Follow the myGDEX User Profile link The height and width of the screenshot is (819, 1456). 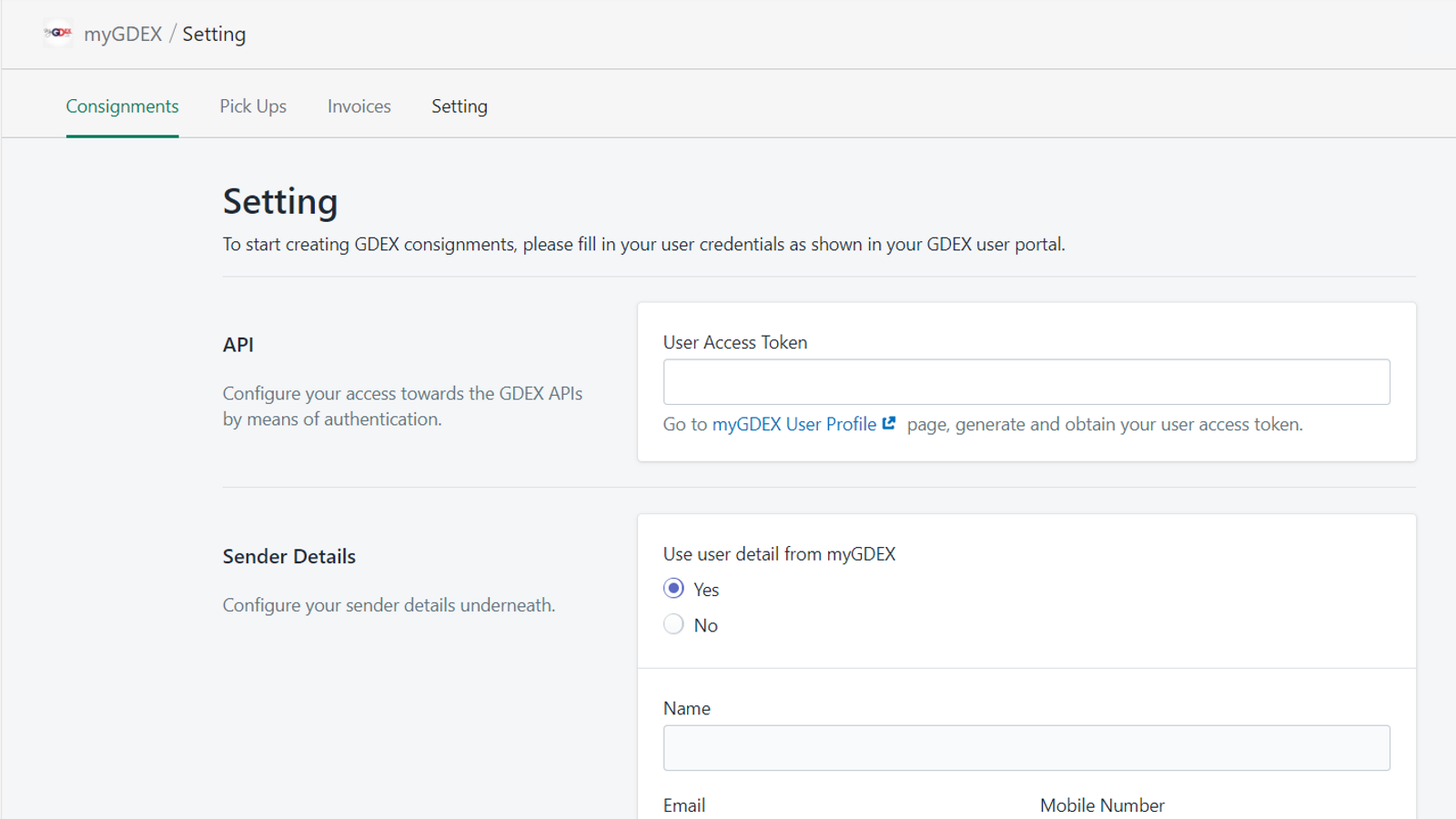click(794, 424)
